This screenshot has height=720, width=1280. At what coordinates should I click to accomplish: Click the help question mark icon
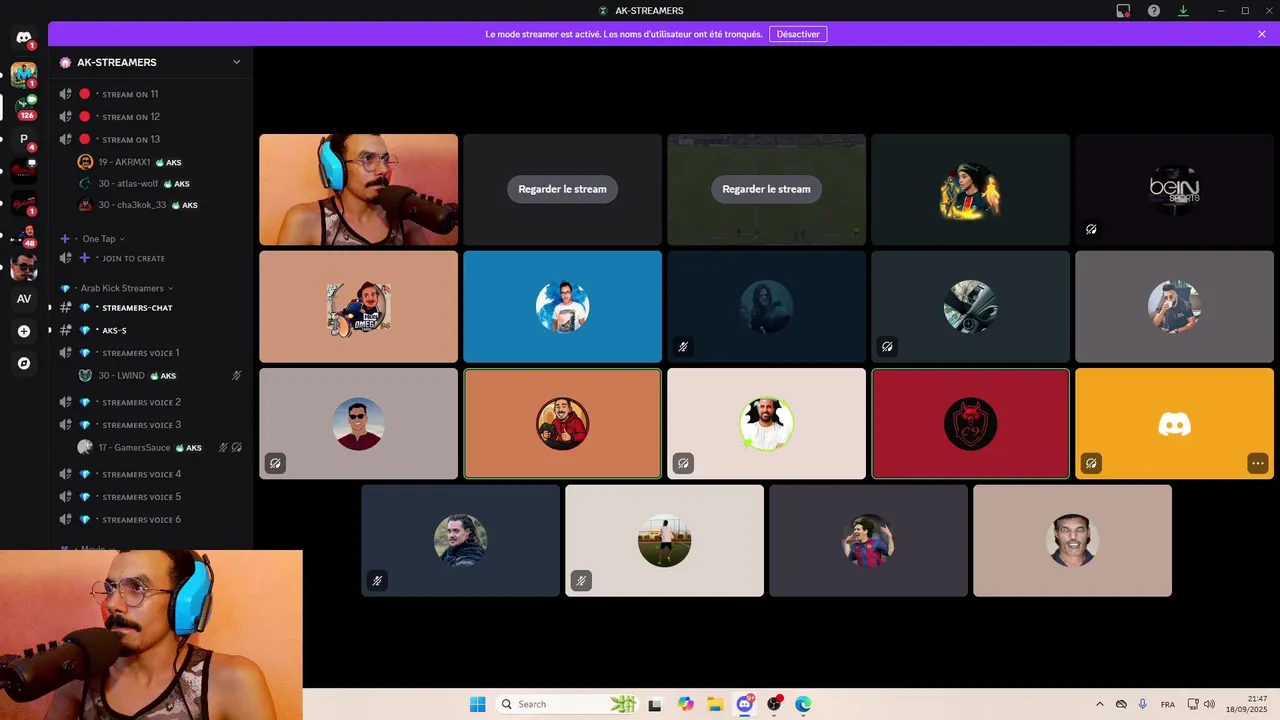click(1154, 11)
